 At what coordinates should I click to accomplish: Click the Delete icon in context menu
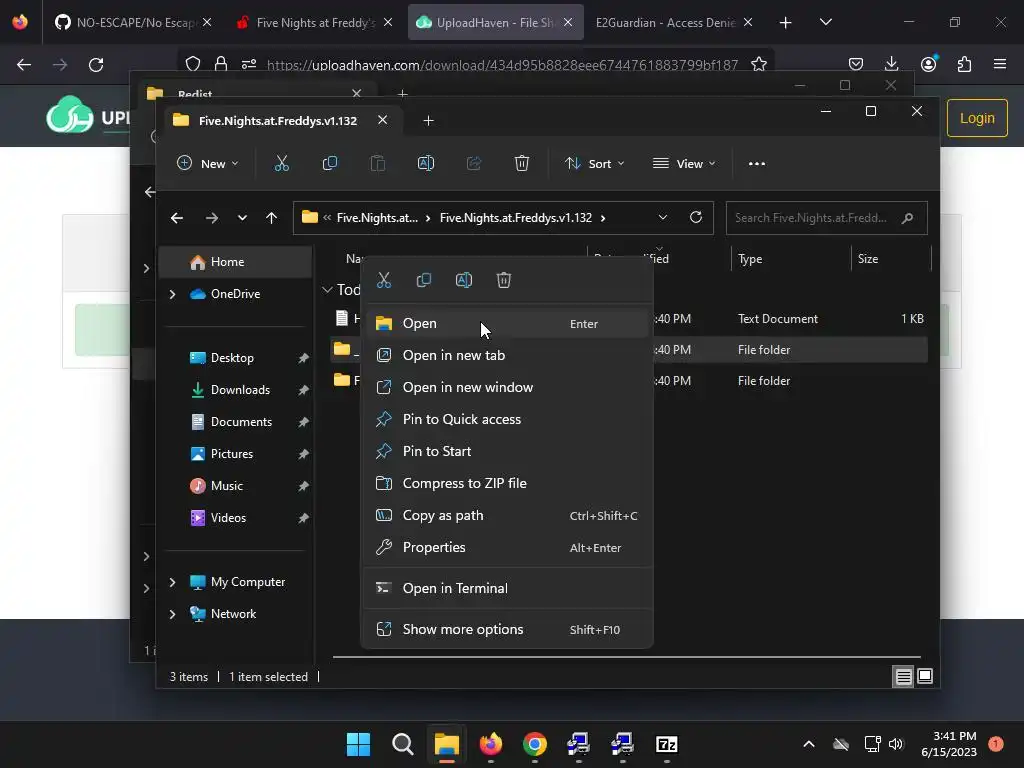(504, 280)
